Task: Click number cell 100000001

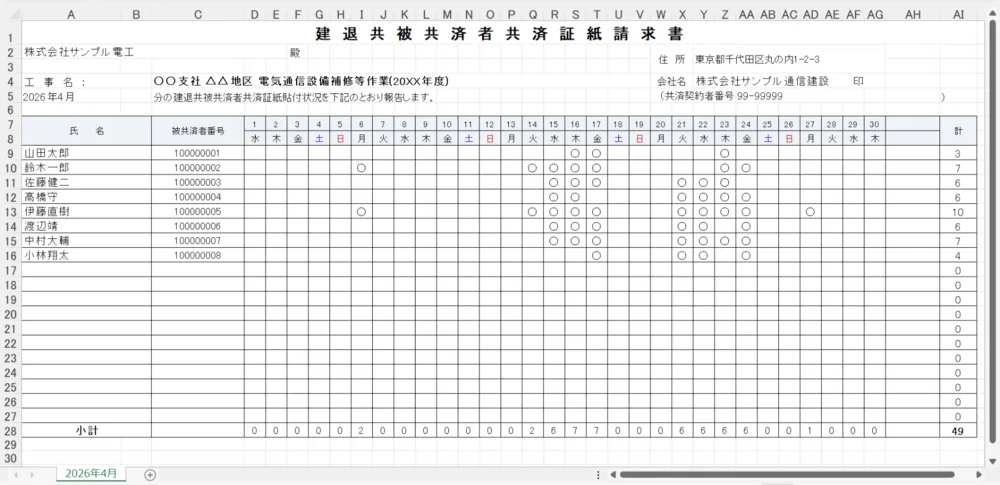Action: click(x=198, y=153)
